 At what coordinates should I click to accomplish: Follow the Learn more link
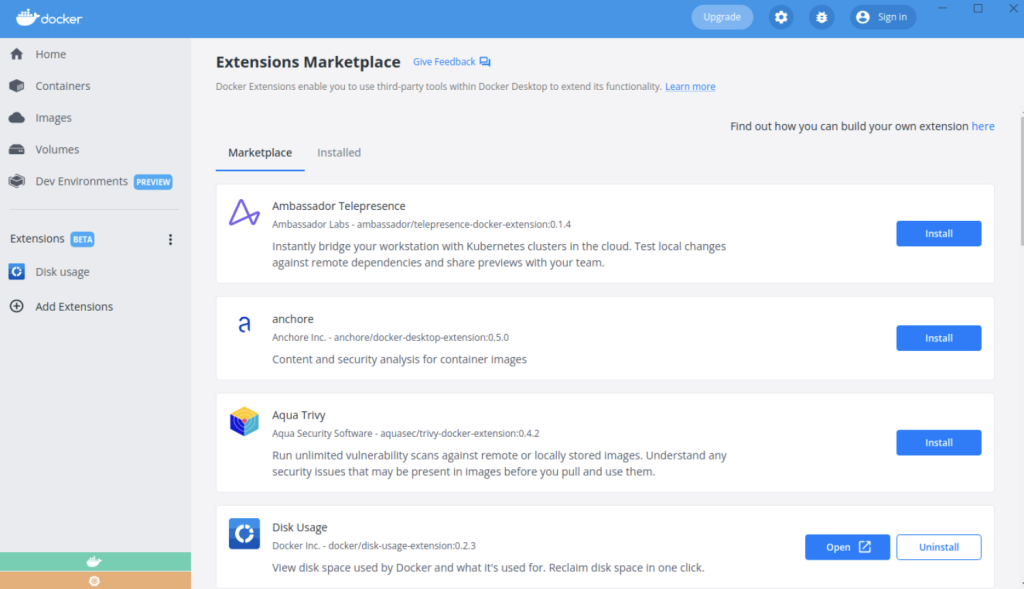(690, 87)
